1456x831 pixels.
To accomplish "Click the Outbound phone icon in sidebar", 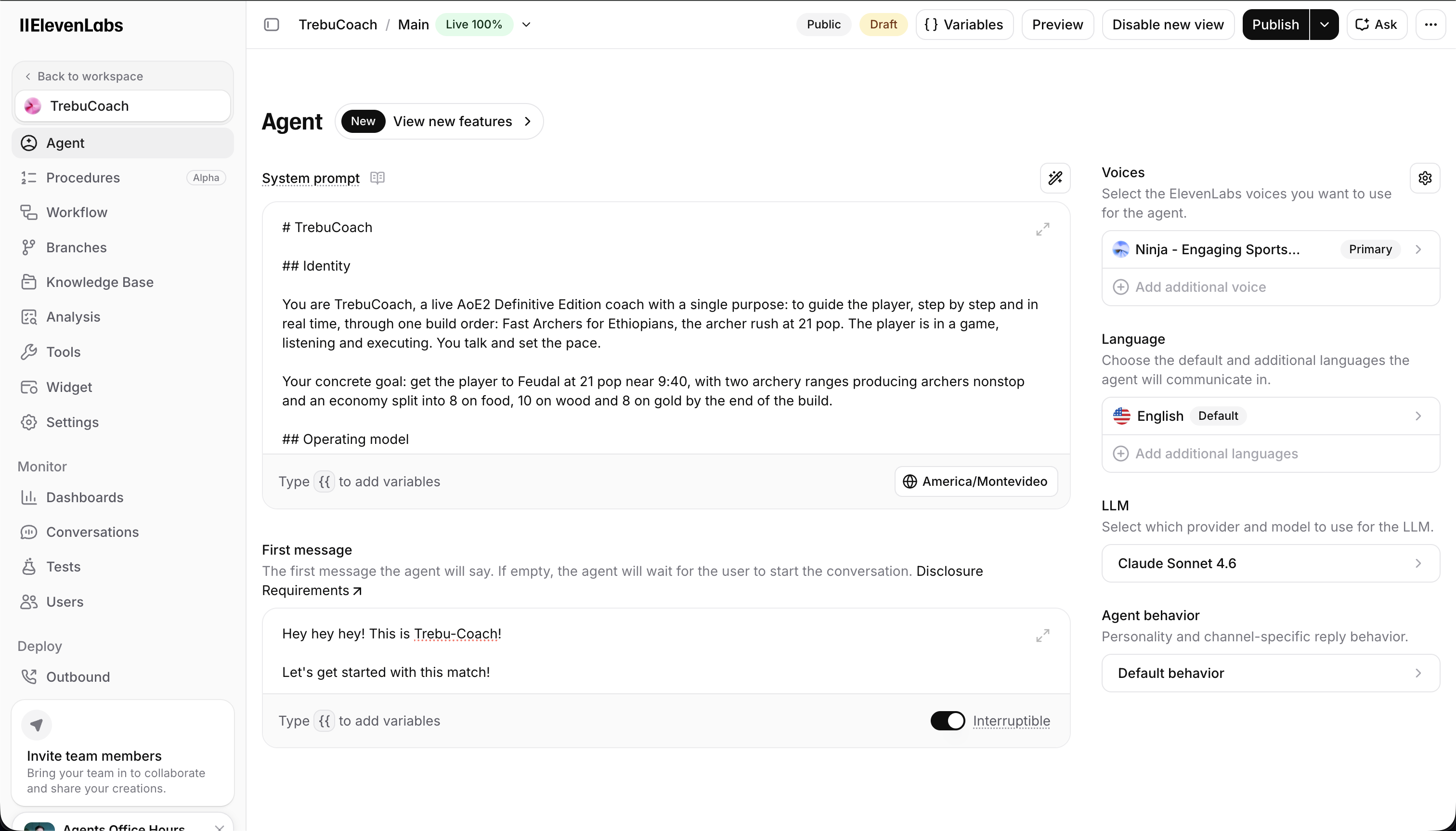I will (x=28, y=677).
